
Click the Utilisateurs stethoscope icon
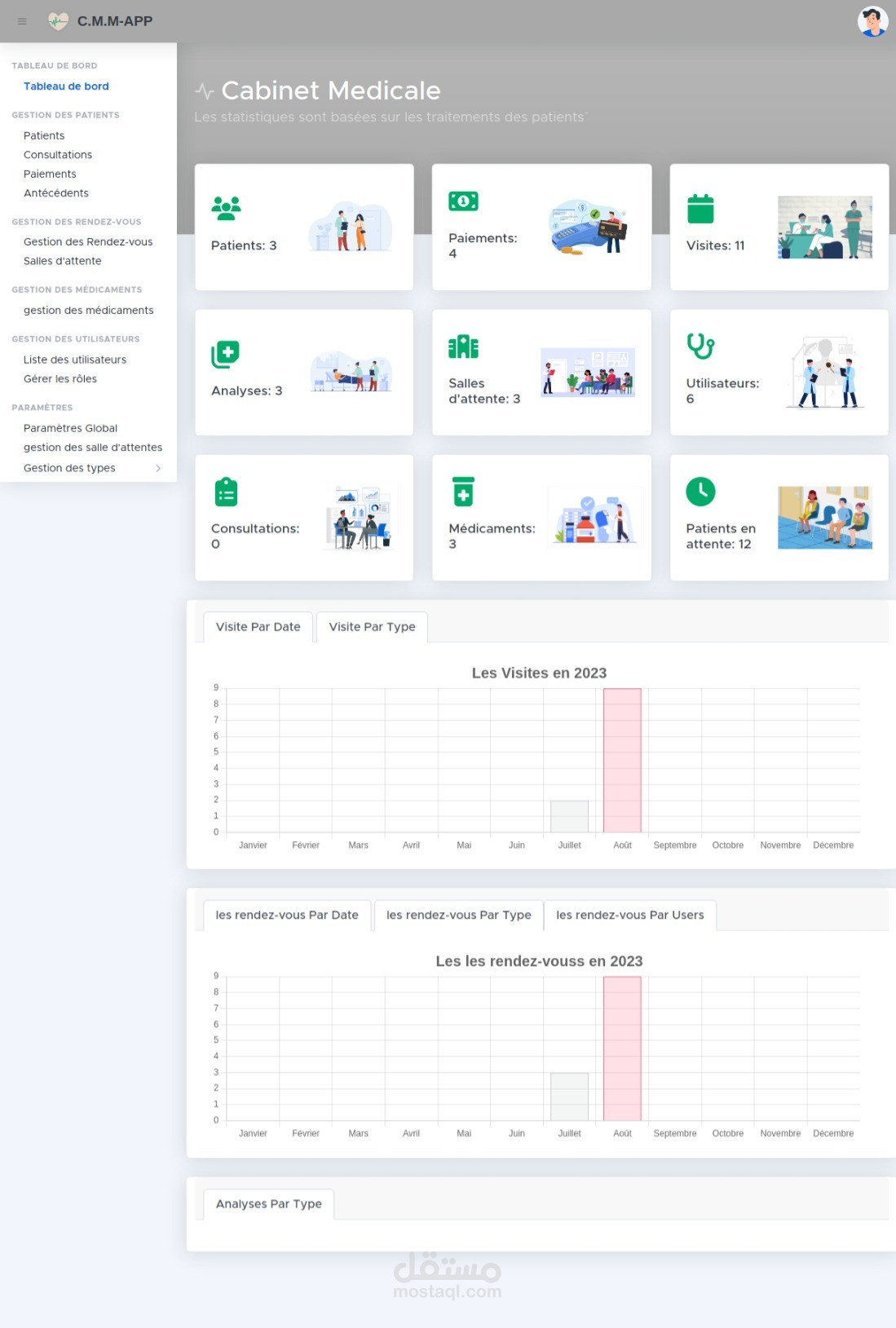tap(700, 346)
